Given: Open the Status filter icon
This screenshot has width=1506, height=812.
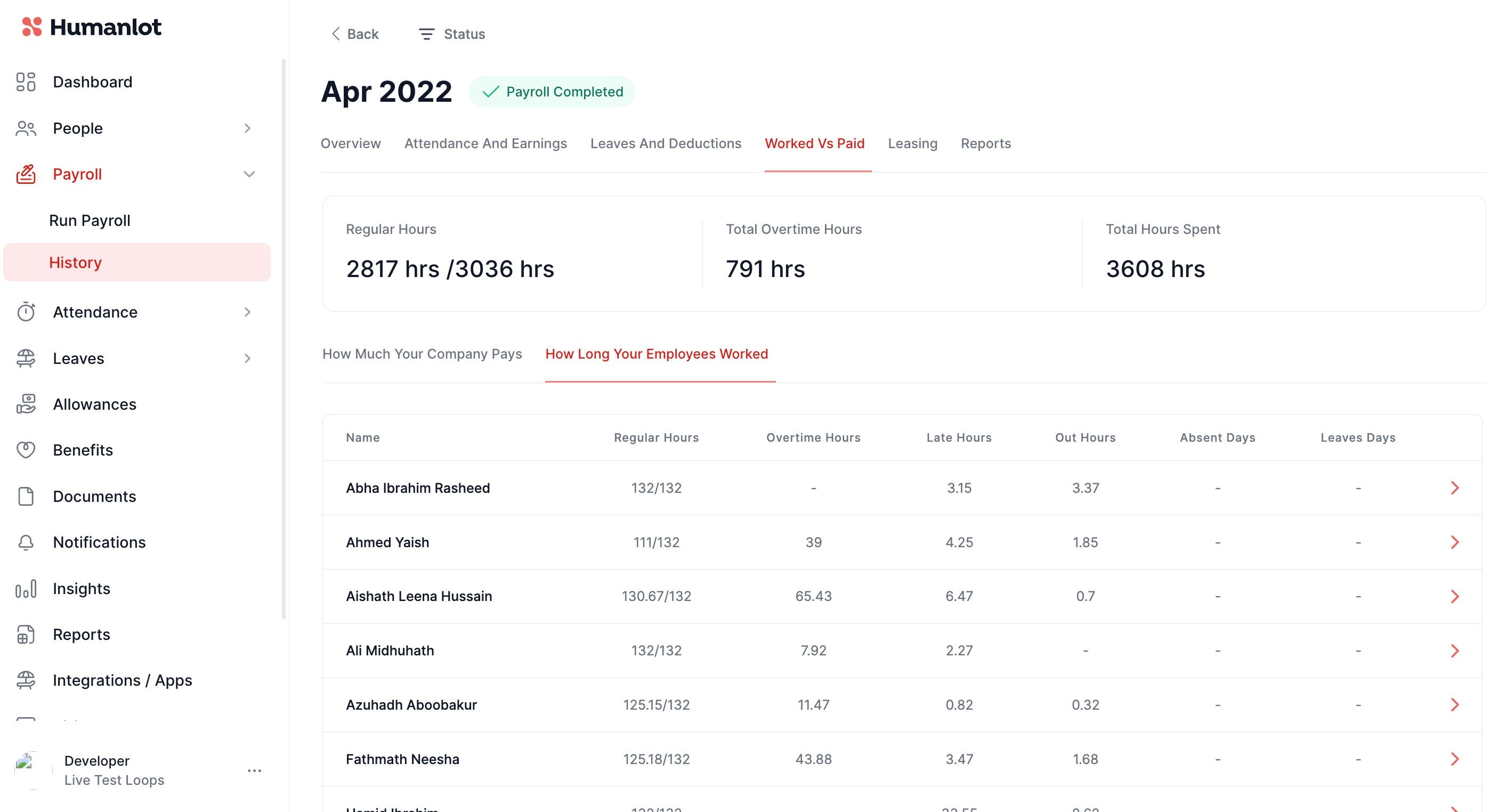Looking at the screenshot, I should (x=426, y=35).
